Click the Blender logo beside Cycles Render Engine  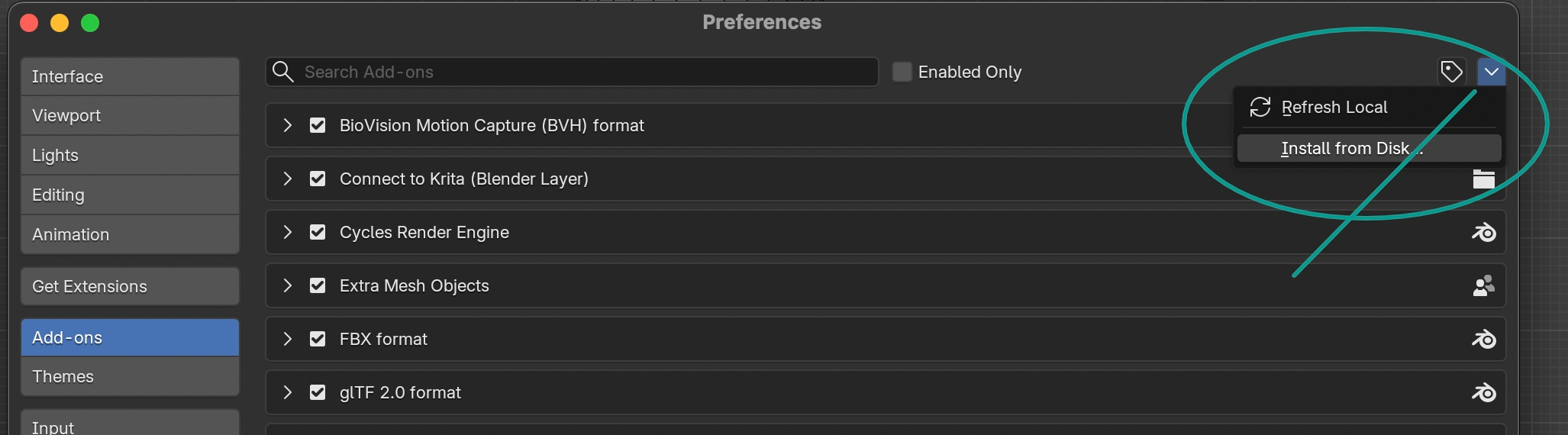[1483, 232]
